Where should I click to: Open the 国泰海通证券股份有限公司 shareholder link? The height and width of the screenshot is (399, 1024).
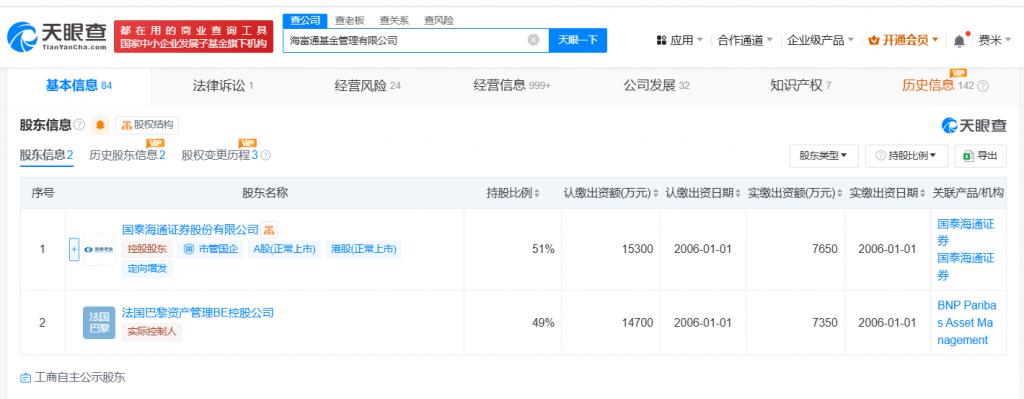(x=191, y=230)
